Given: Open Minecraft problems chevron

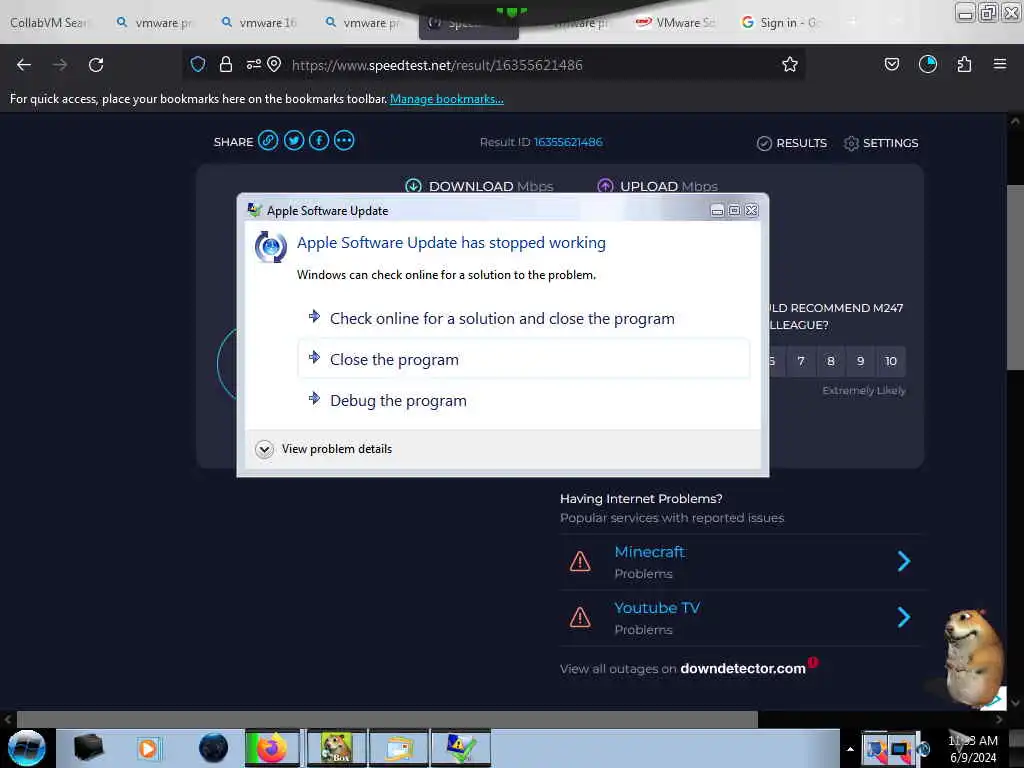Looking at the screenshot, I should [x=904, y=561].
